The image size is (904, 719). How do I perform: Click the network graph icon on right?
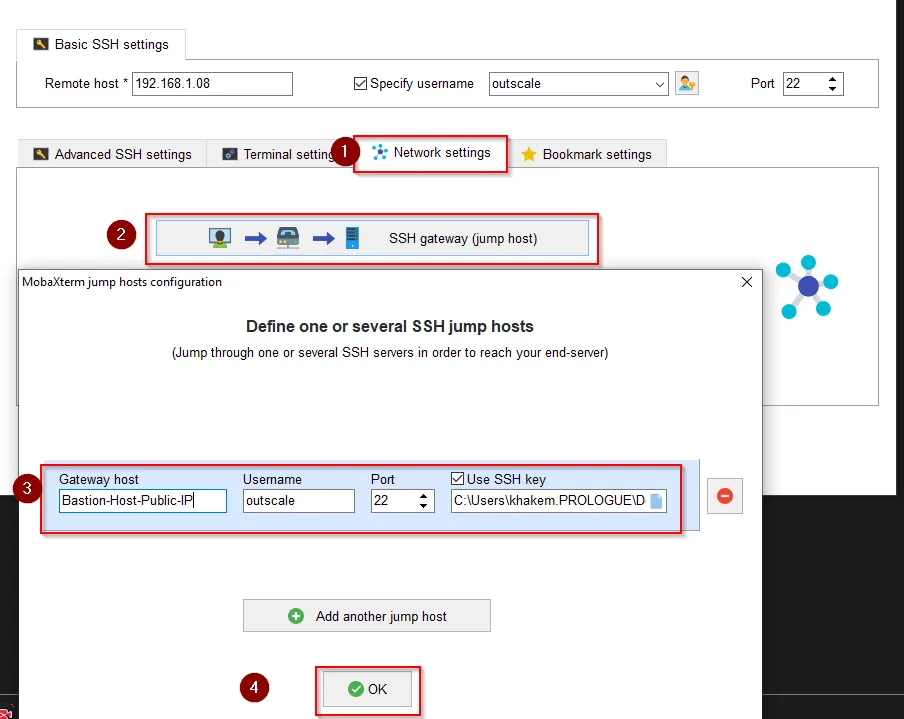[808, 287]
